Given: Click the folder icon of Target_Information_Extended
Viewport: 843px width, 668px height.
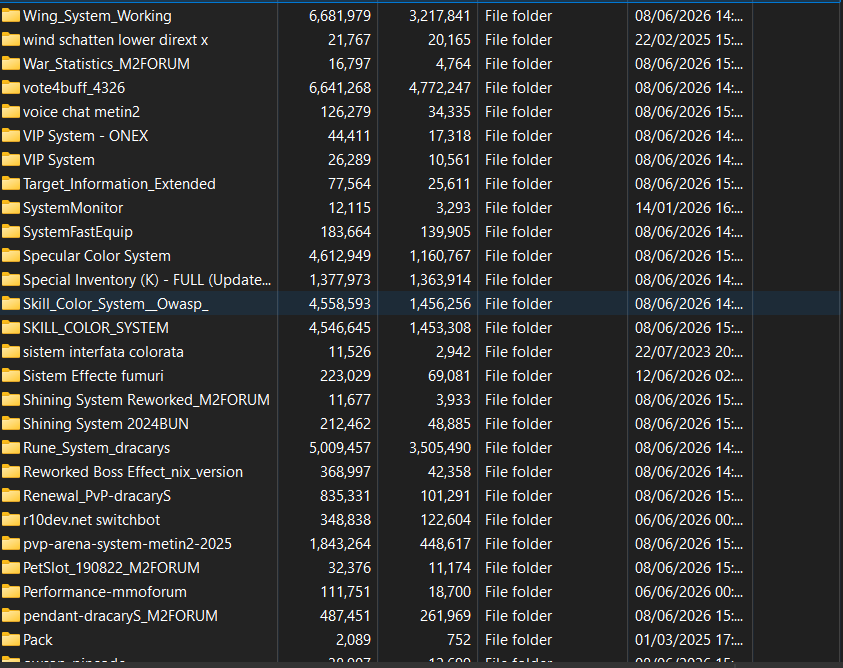Looking at the screenshot, I should 11,183.
